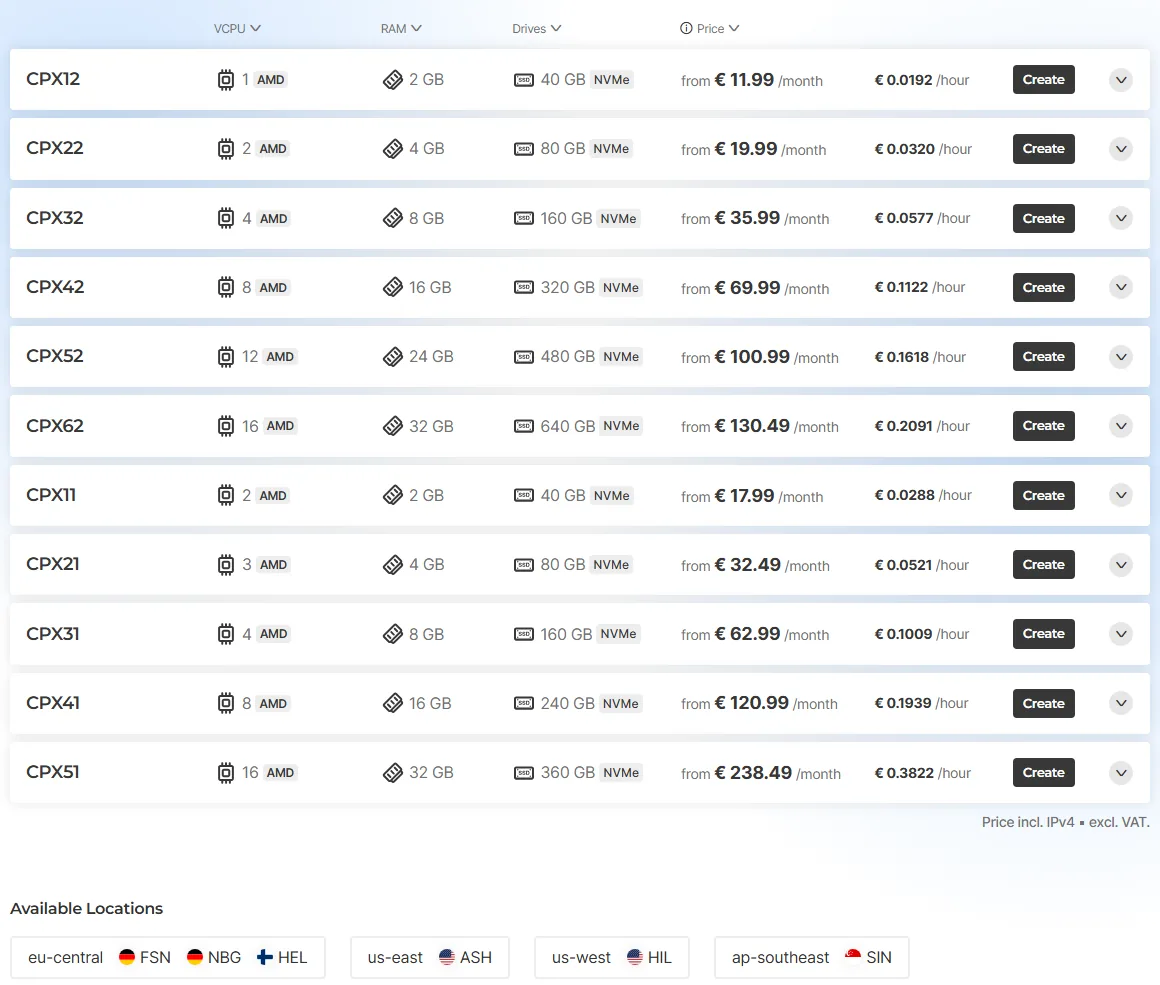Image resolution: width=1160 pixels, height=985 pixels.
Task: Click the vCPU chip icon in the CPX52 row
Action: coord(226,357)
